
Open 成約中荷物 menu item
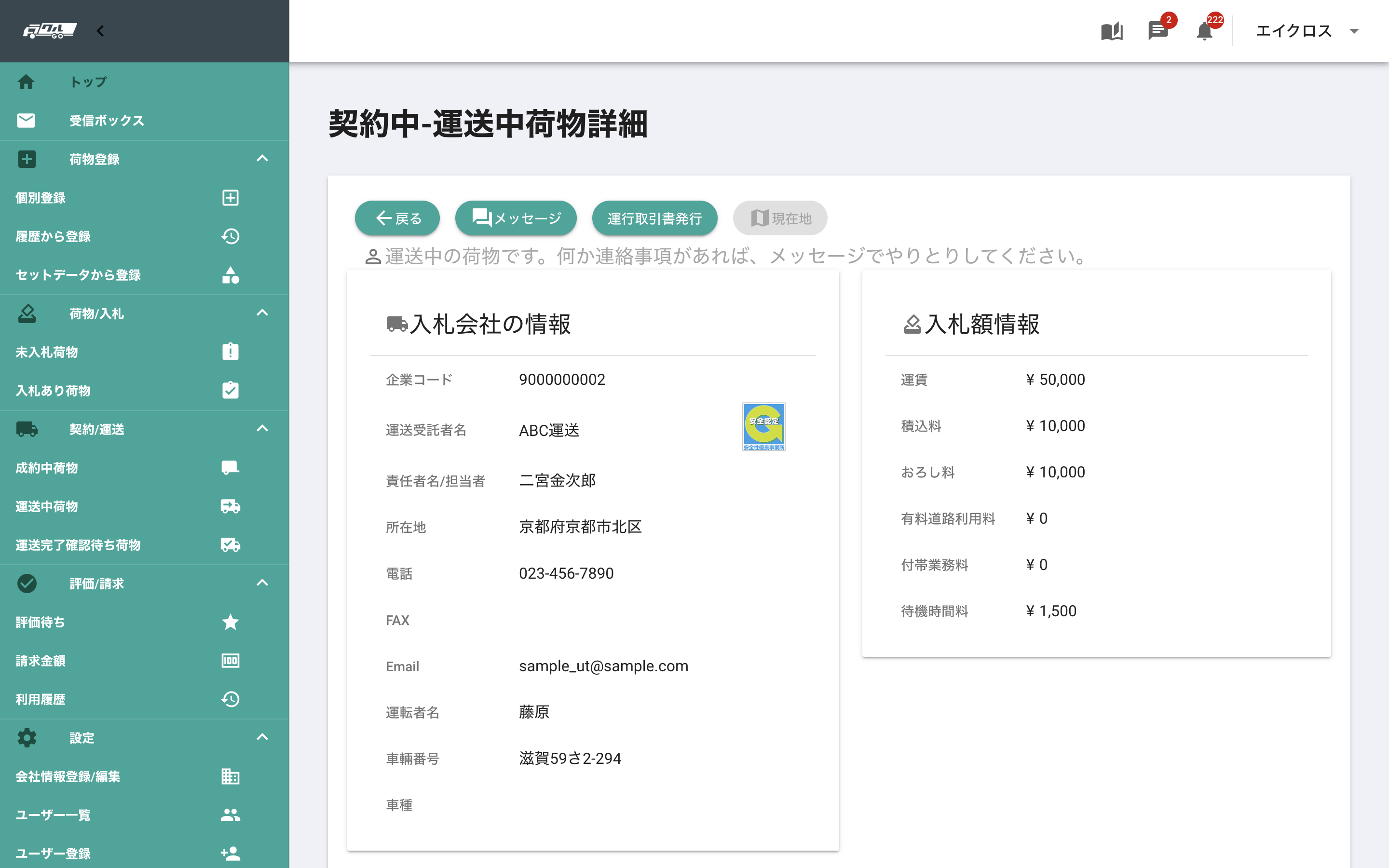point(46,468)
